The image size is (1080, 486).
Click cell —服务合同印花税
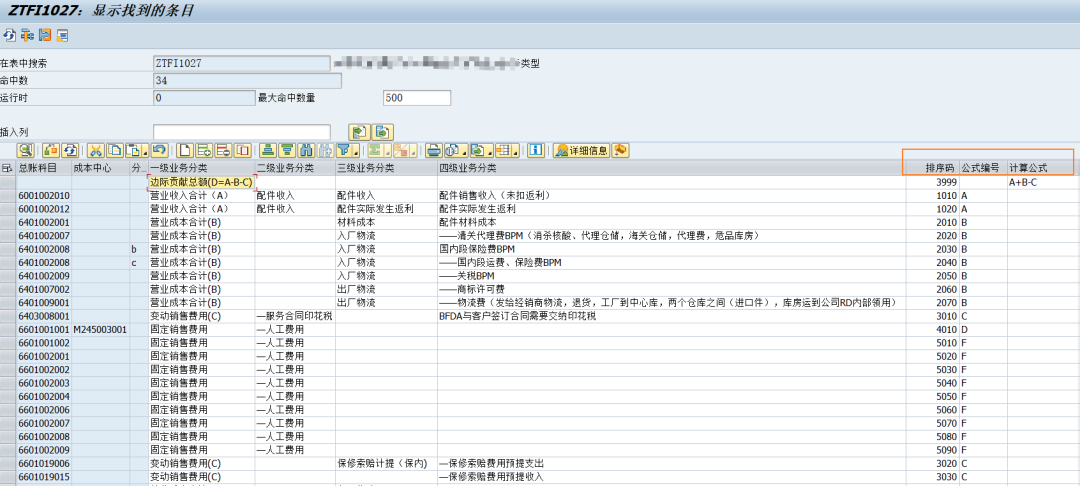click(295, 316)
